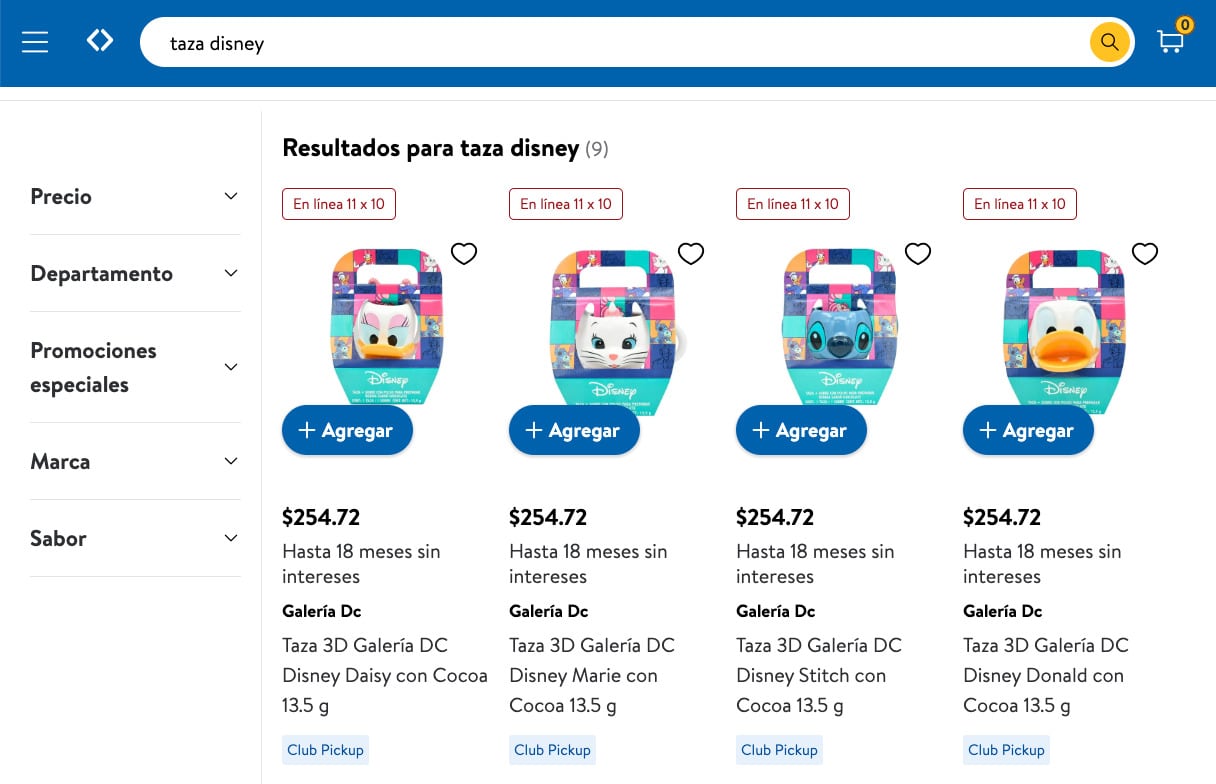Add the Disney Daisy mug to cart
The height and width of the screenshot is (784, 1216).
coord(347,430)
